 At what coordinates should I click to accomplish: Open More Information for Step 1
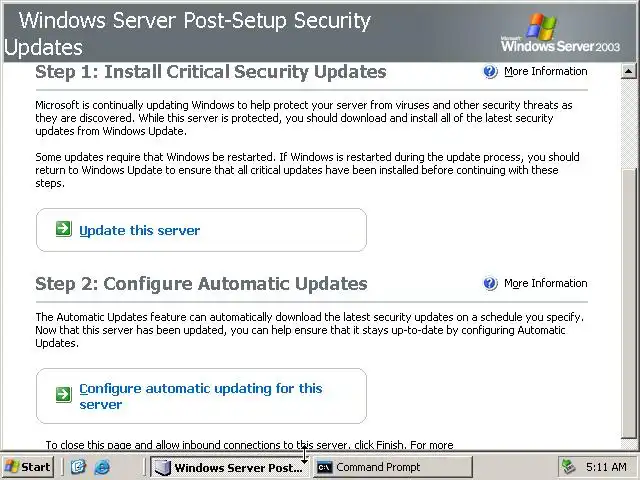(545, 72)
